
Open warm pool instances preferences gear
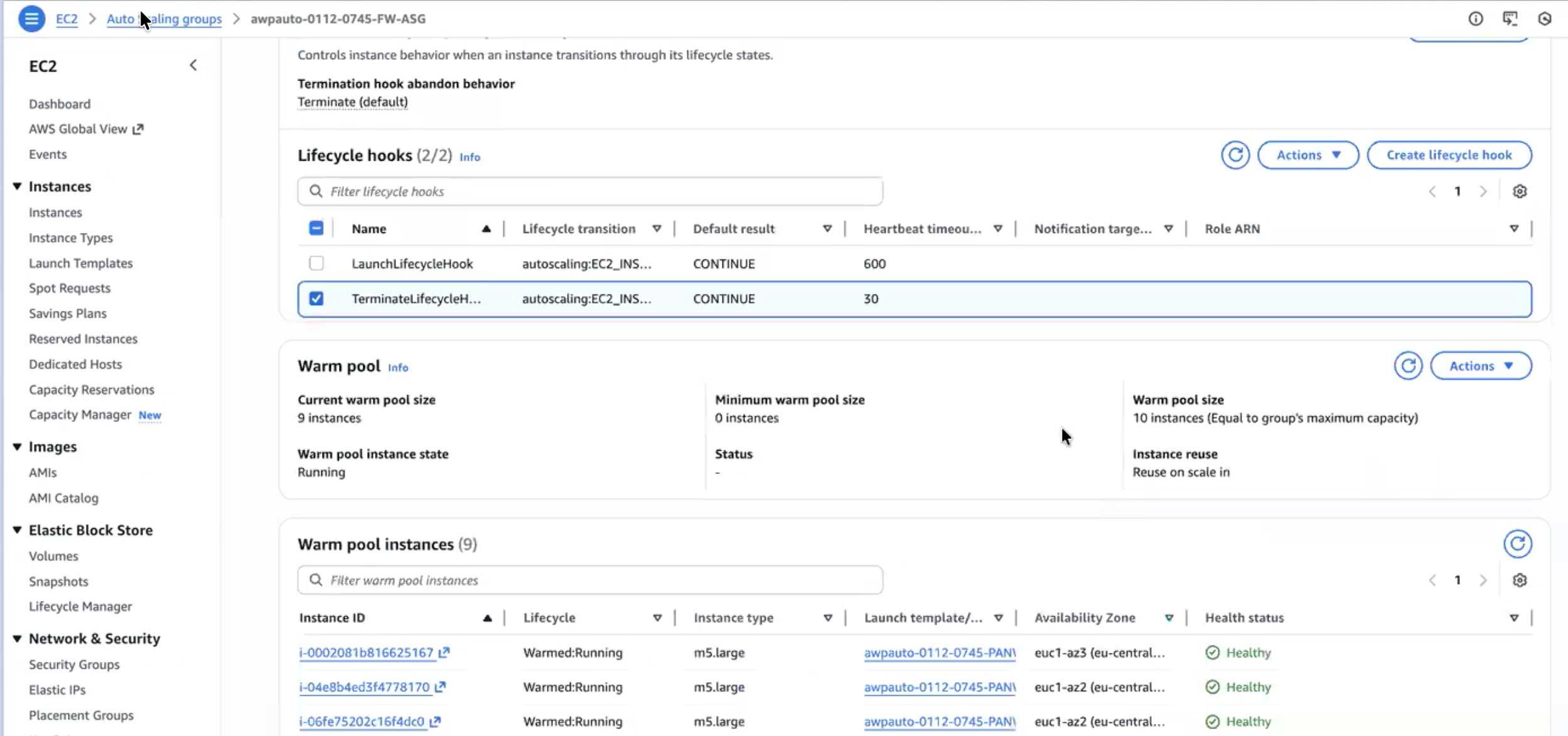coord(1519,580)
